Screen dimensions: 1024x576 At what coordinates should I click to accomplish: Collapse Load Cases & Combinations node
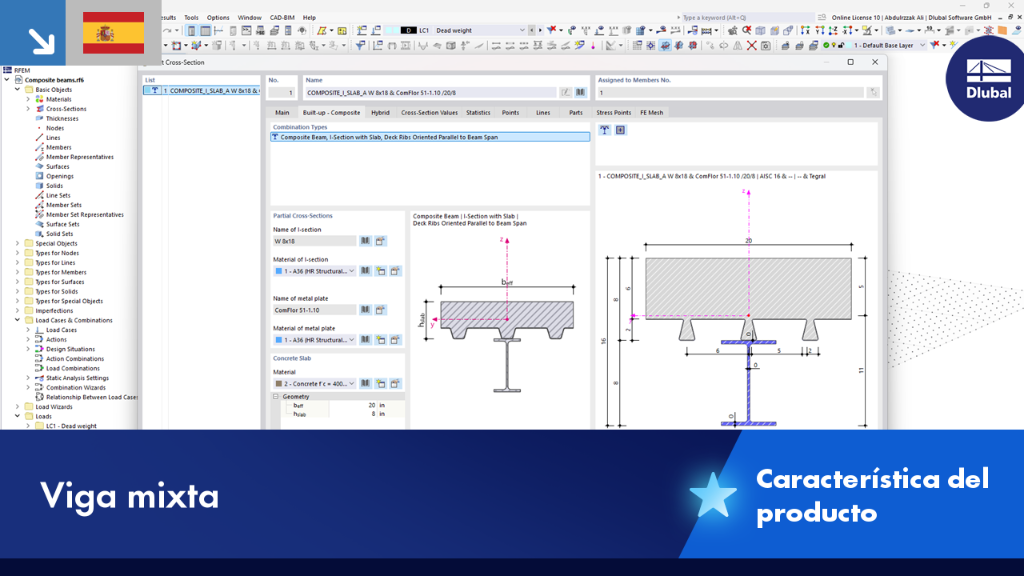18,320
